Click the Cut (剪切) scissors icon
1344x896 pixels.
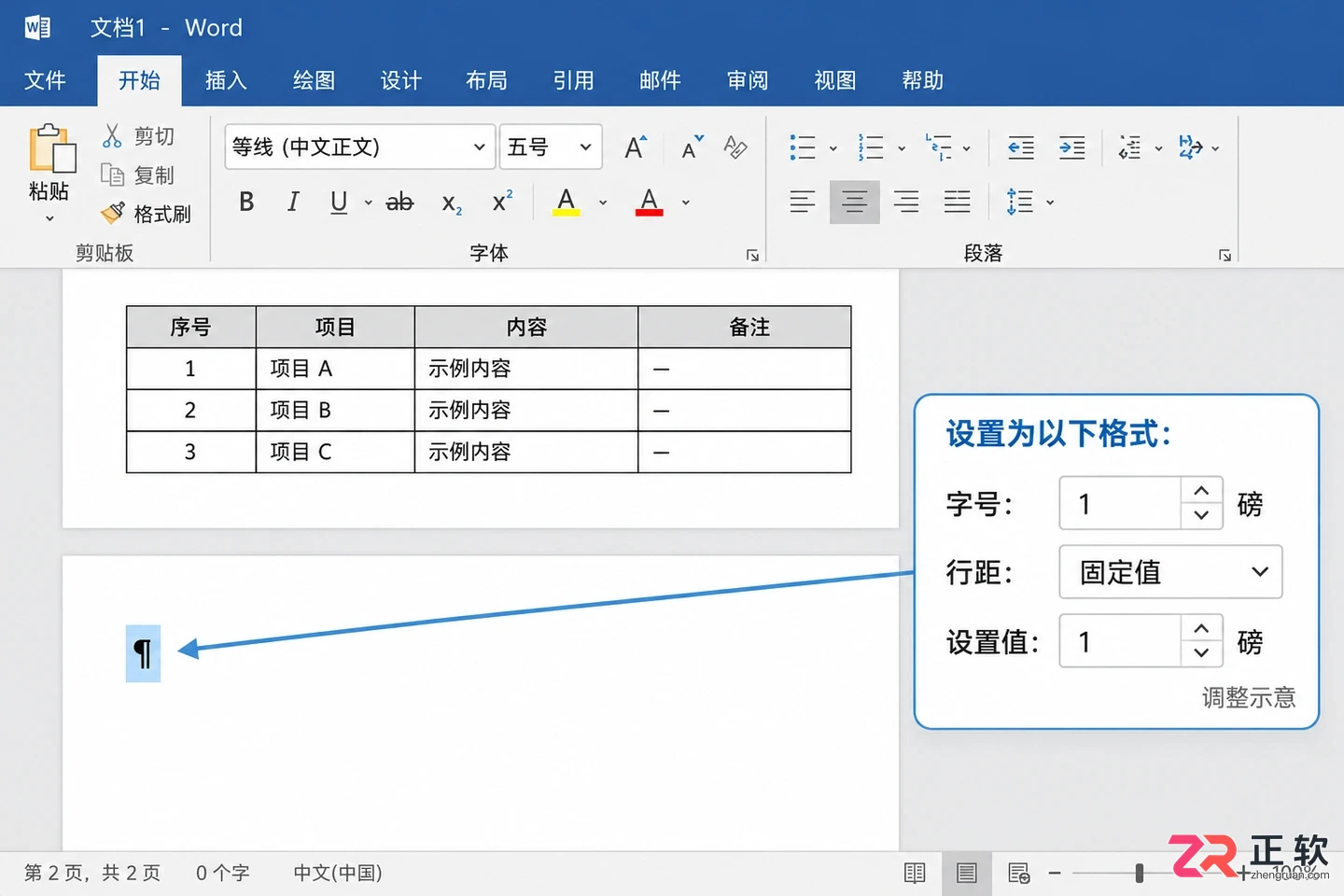[x=112, y=136]
